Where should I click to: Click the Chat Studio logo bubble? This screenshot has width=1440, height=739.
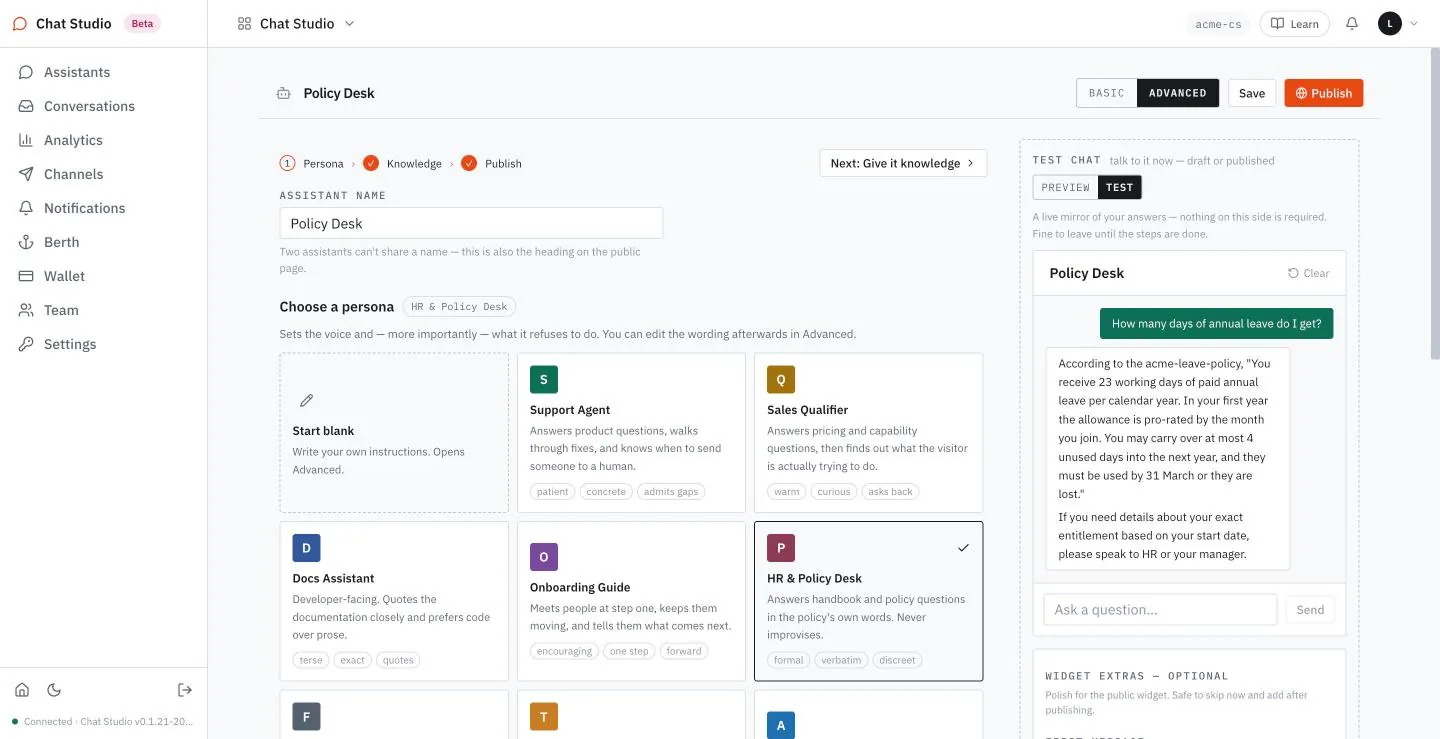pyautogui.click(x=20, y=24)
